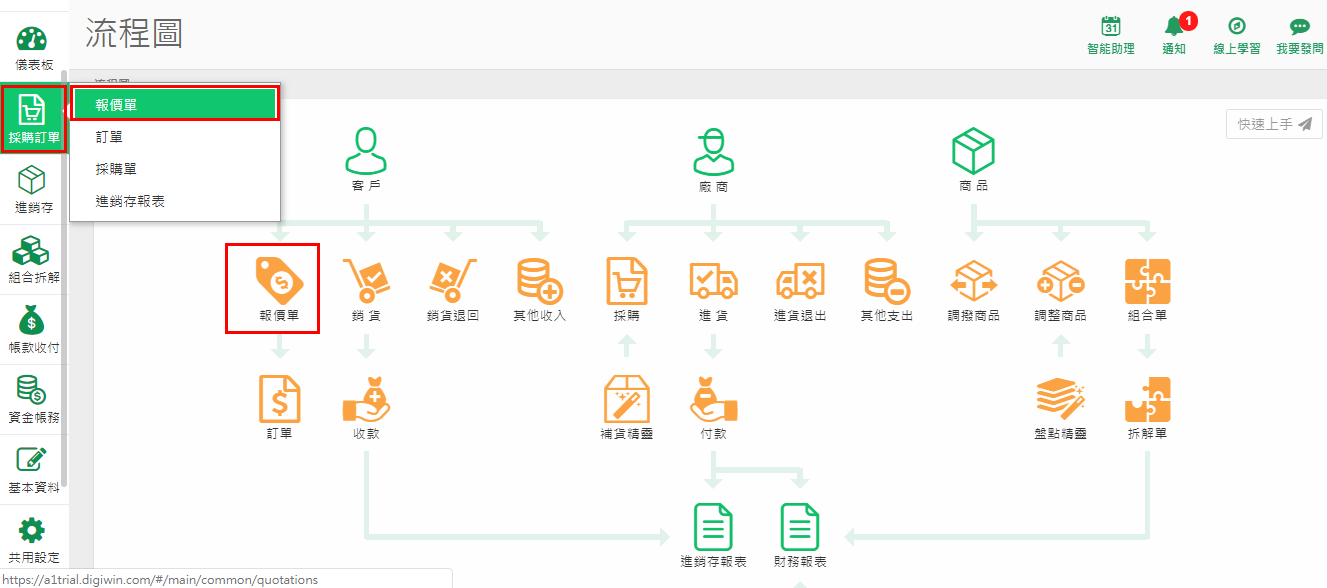
Task: Select 進銷存報表 in the flyout menu
Action: [175, 201]
